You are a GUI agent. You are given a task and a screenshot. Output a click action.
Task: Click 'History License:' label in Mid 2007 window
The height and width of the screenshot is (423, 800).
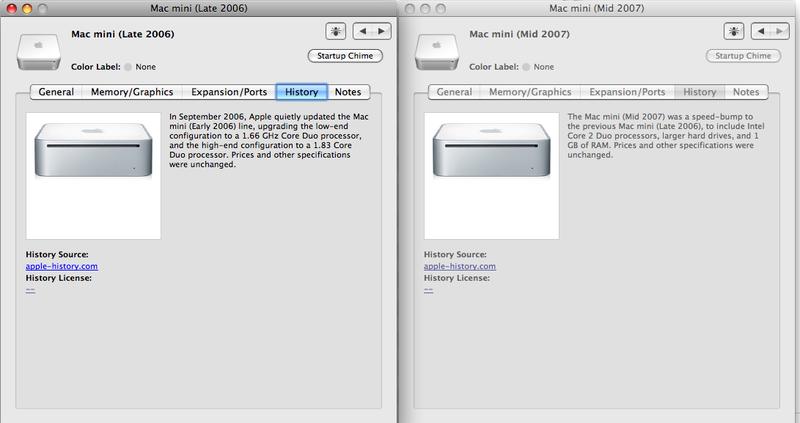(x=457, y=278)
